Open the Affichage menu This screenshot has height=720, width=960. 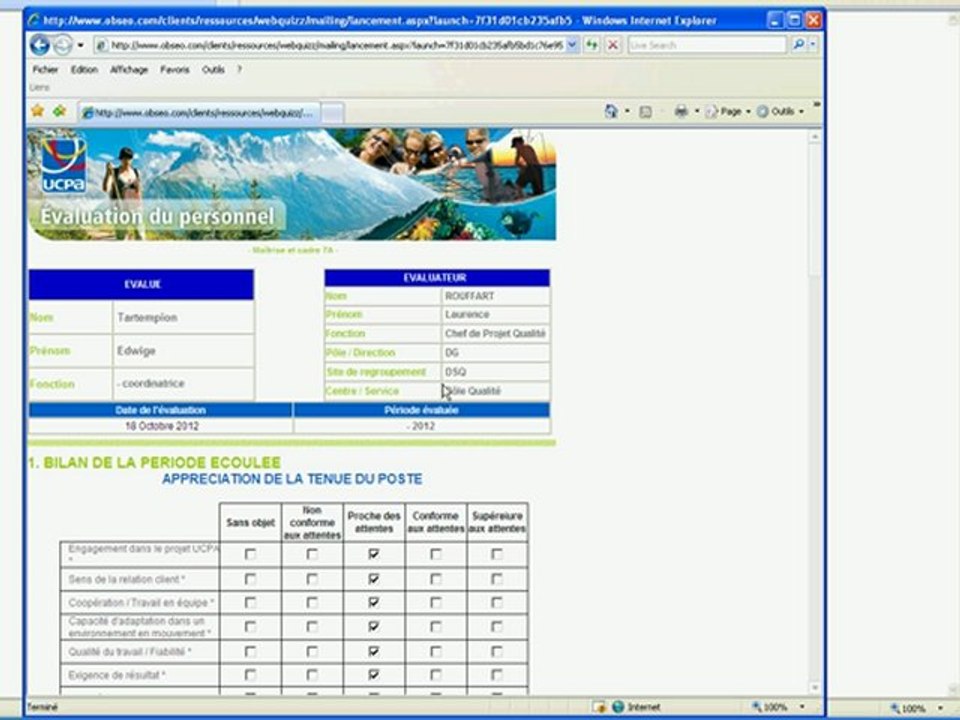coord(129,70)
